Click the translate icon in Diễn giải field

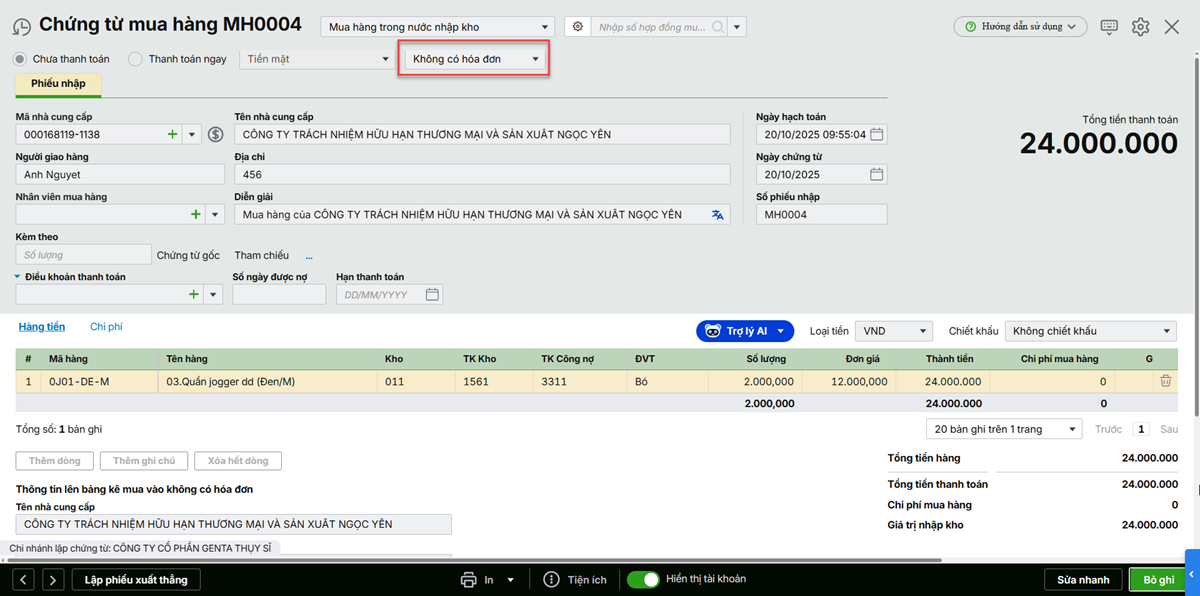(717, 214)
